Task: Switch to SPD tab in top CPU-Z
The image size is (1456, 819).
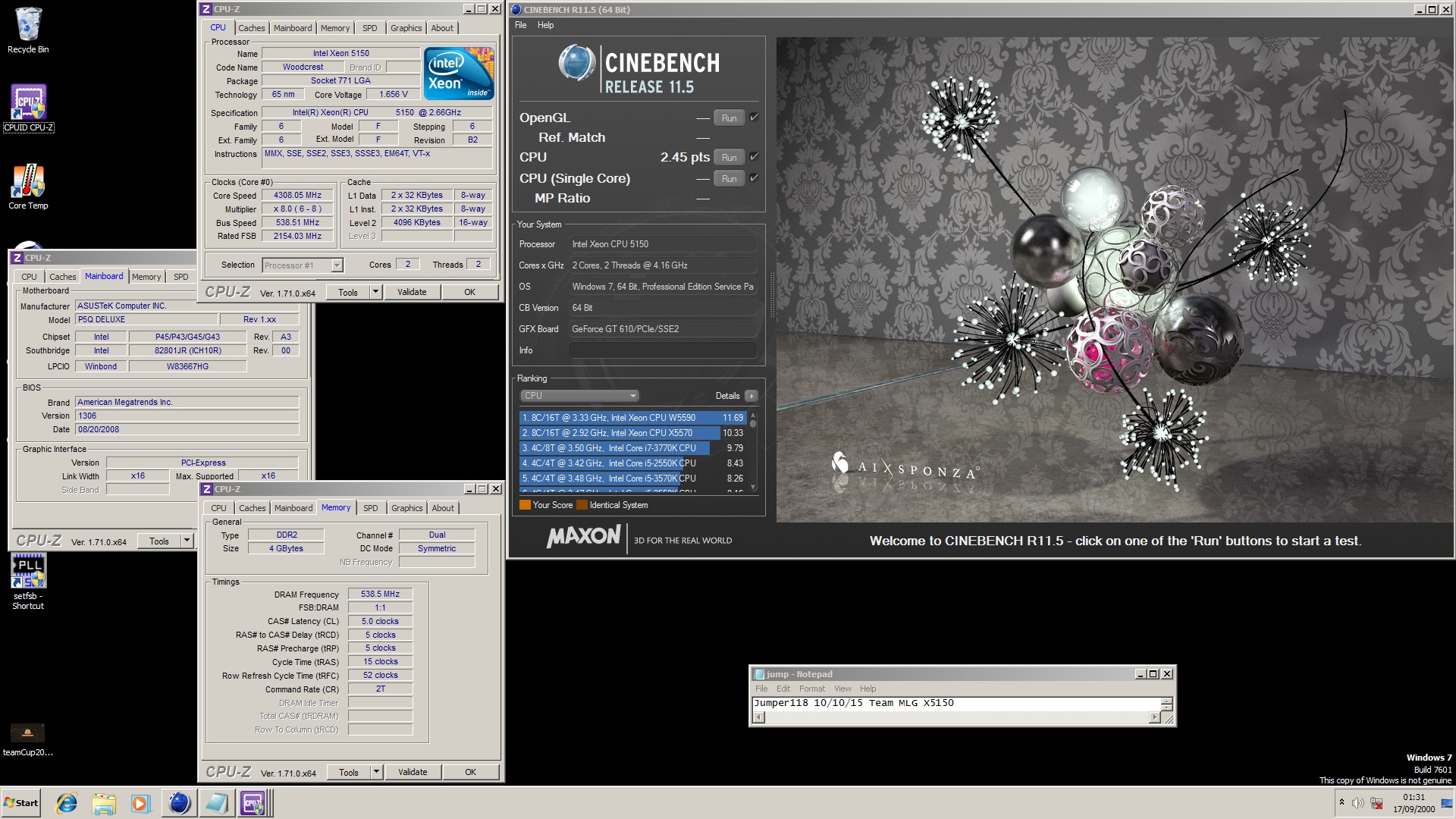Action: [x=369, y=28]
